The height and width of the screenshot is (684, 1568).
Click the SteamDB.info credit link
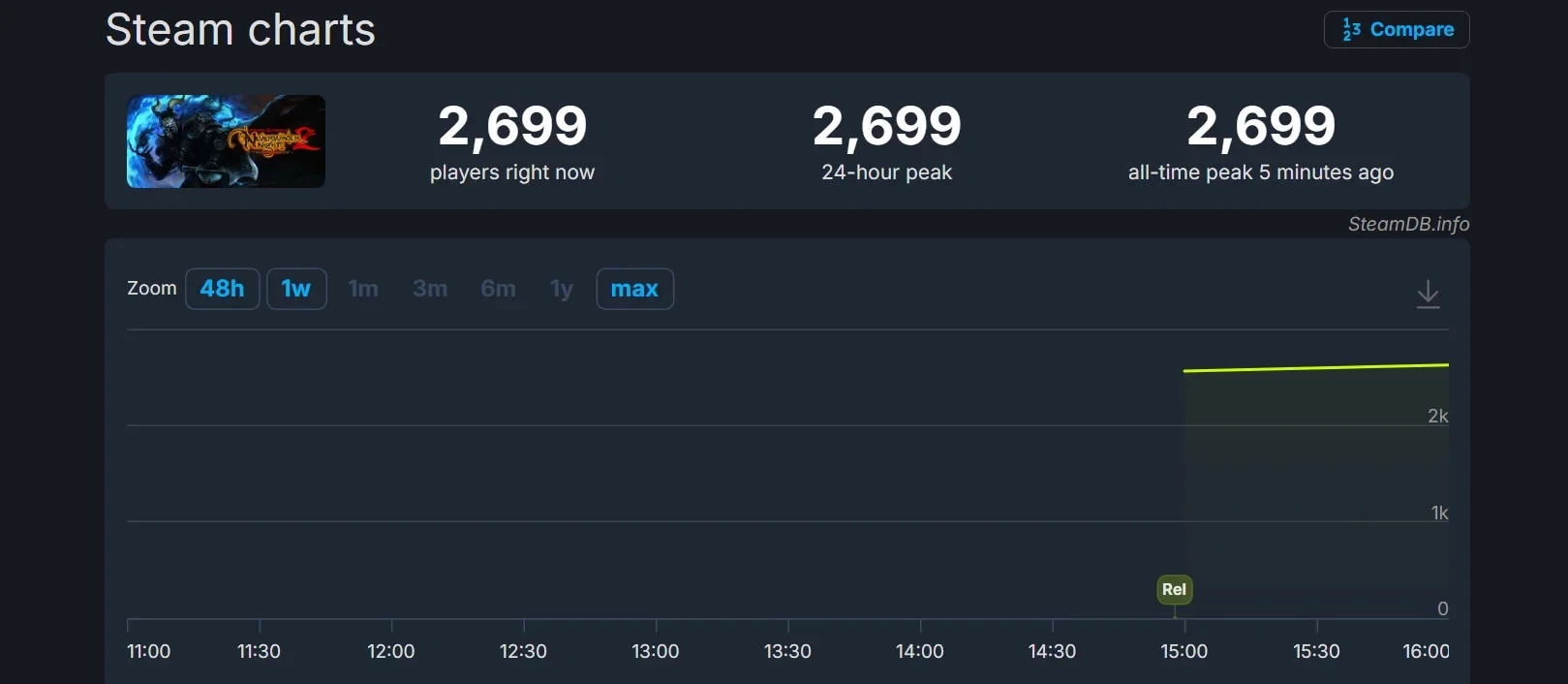pyautogui.click(x=1408, y=224)
